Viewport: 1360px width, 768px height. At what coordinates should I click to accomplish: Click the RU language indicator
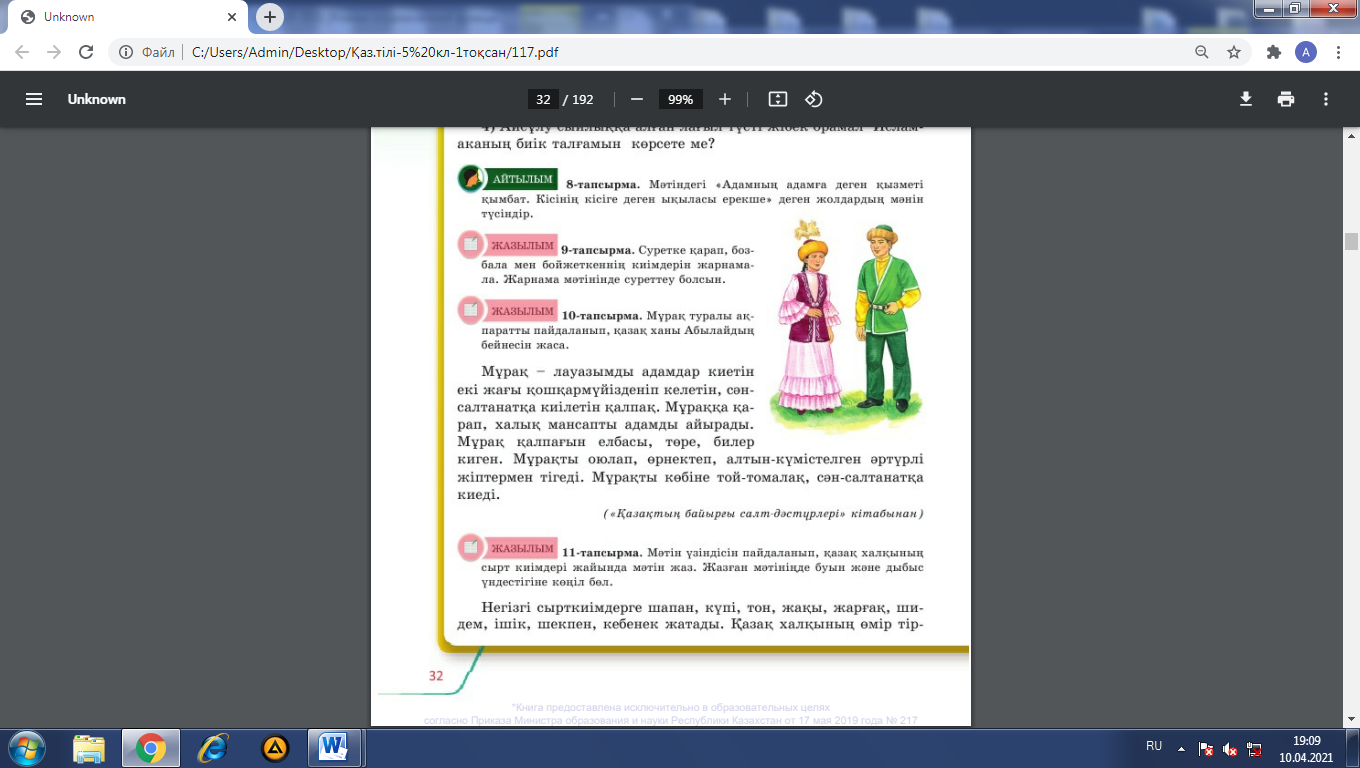(1154, 746)
